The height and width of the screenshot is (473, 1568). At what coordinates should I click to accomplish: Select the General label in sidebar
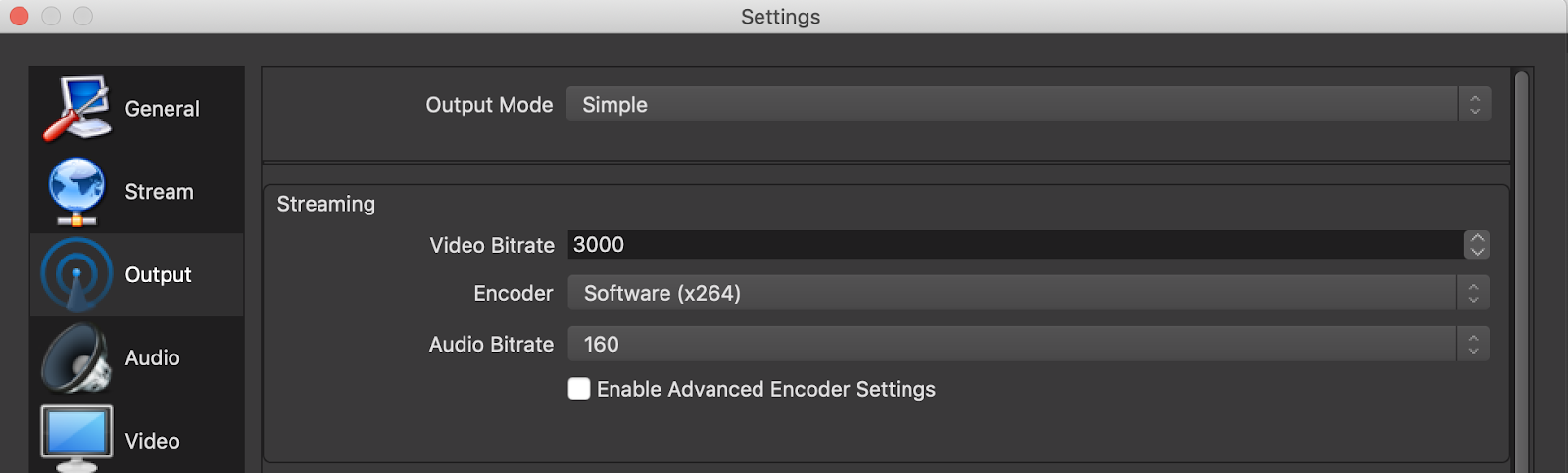pyautogui.click(x=162, y=109)
